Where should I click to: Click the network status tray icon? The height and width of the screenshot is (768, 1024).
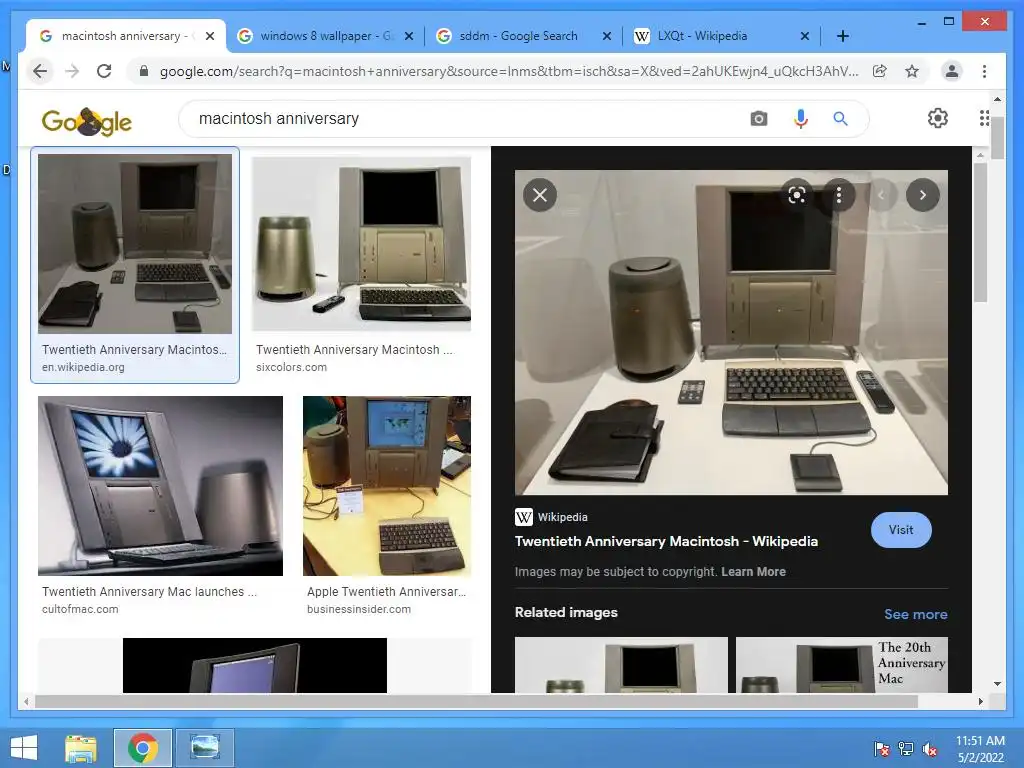(x=906, y=749)
